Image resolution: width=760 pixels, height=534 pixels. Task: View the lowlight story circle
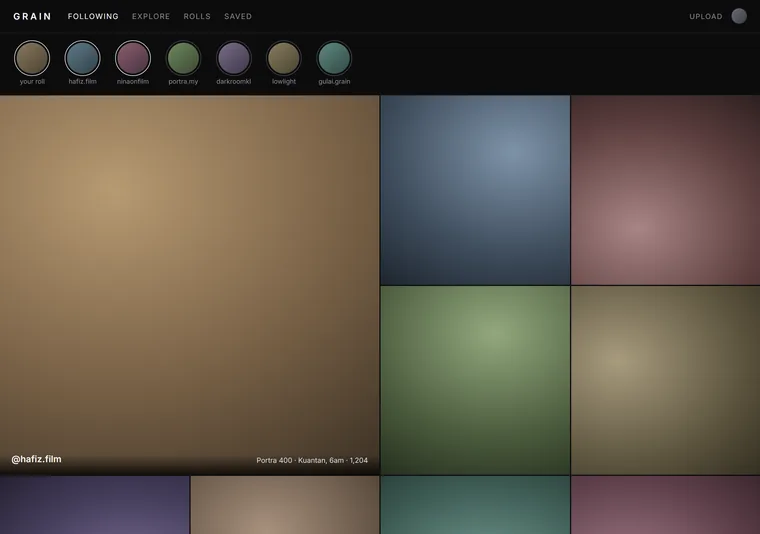click(284, 58)
